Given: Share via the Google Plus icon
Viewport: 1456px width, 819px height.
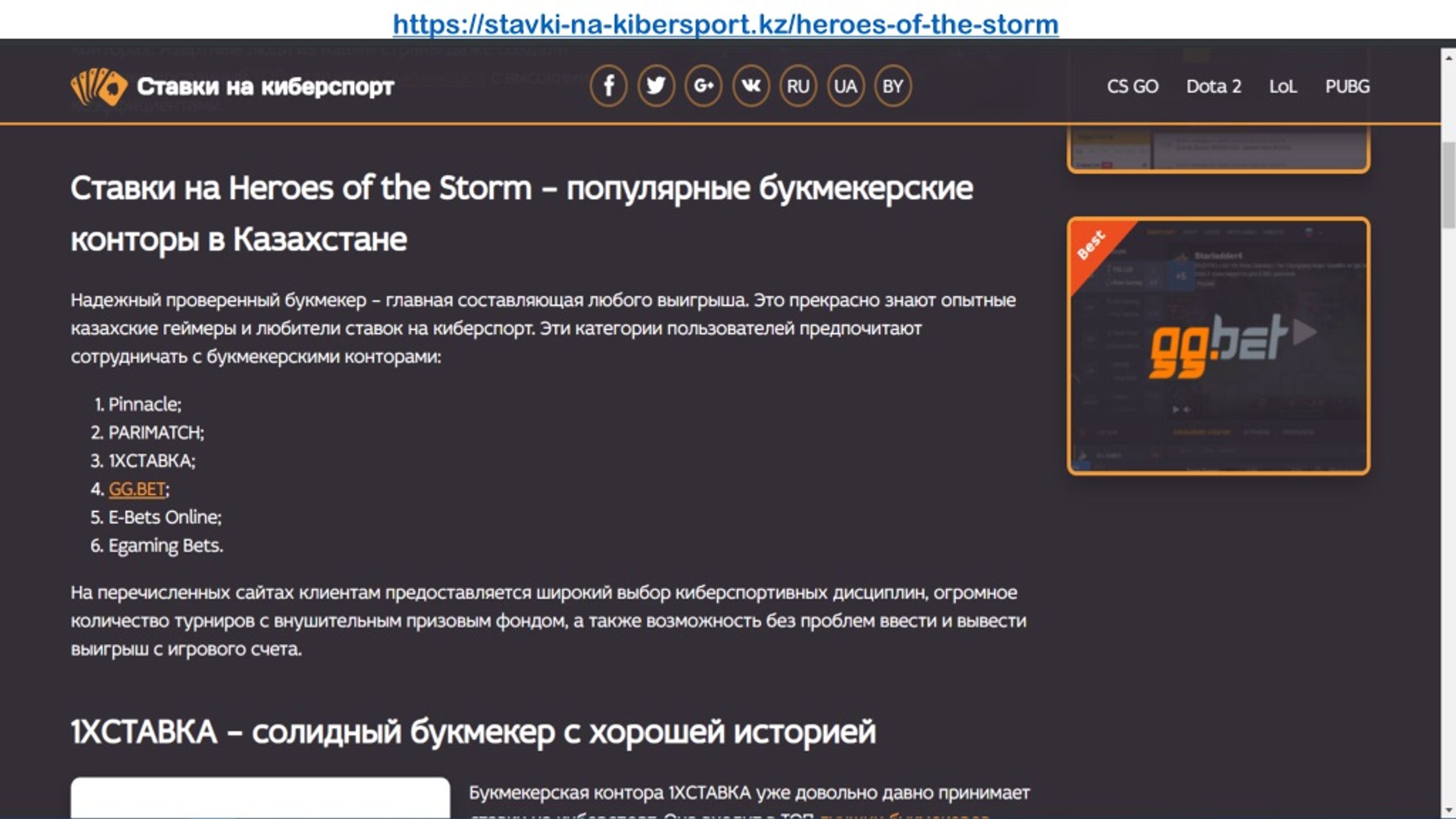Looking at the screenshot, I should click(704, 86).
